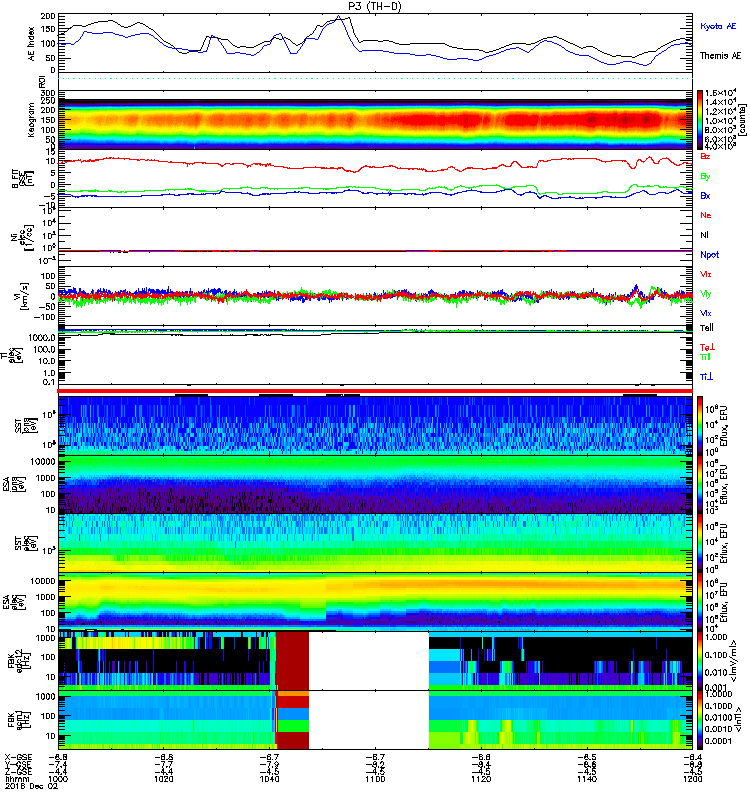750x800 pixels.
Task: Select the Themis AE legend label
Action: click(720, 56)
